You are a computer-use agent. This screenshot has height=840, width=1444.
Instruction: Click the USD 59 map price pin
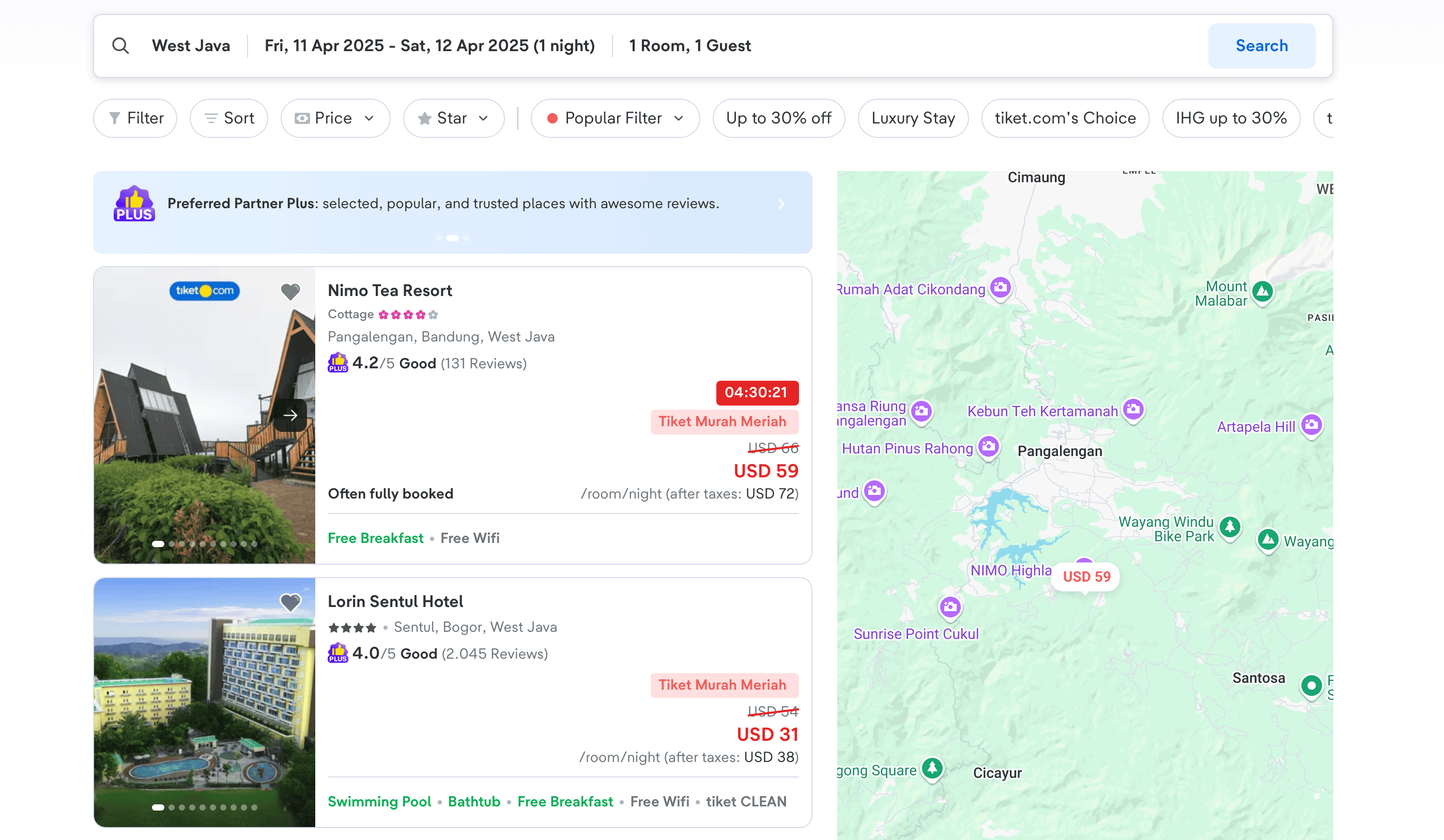[1086, 577]
